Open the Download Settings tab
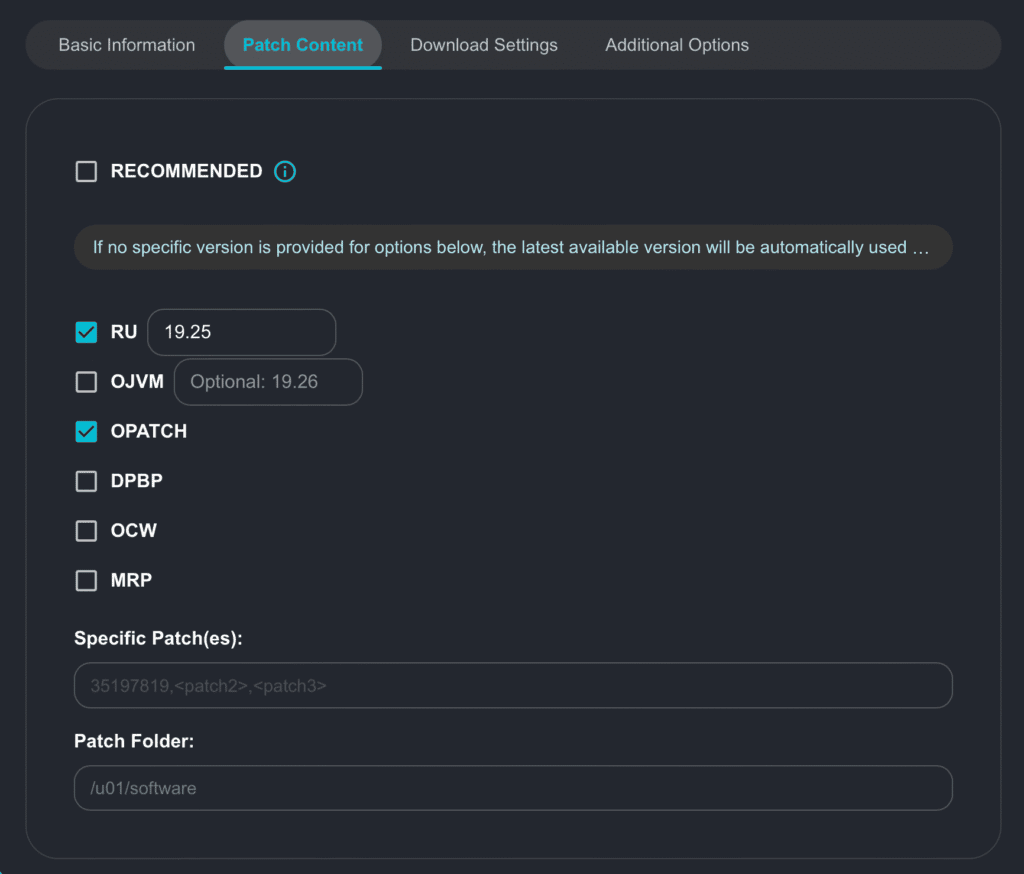 coord(484,45)
